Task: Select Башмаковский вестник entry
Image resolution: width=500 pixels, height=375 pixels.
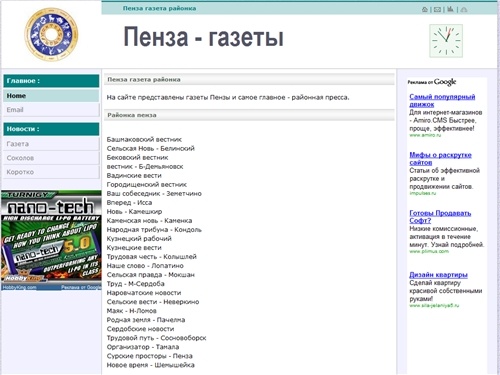Action: [144, 139]
